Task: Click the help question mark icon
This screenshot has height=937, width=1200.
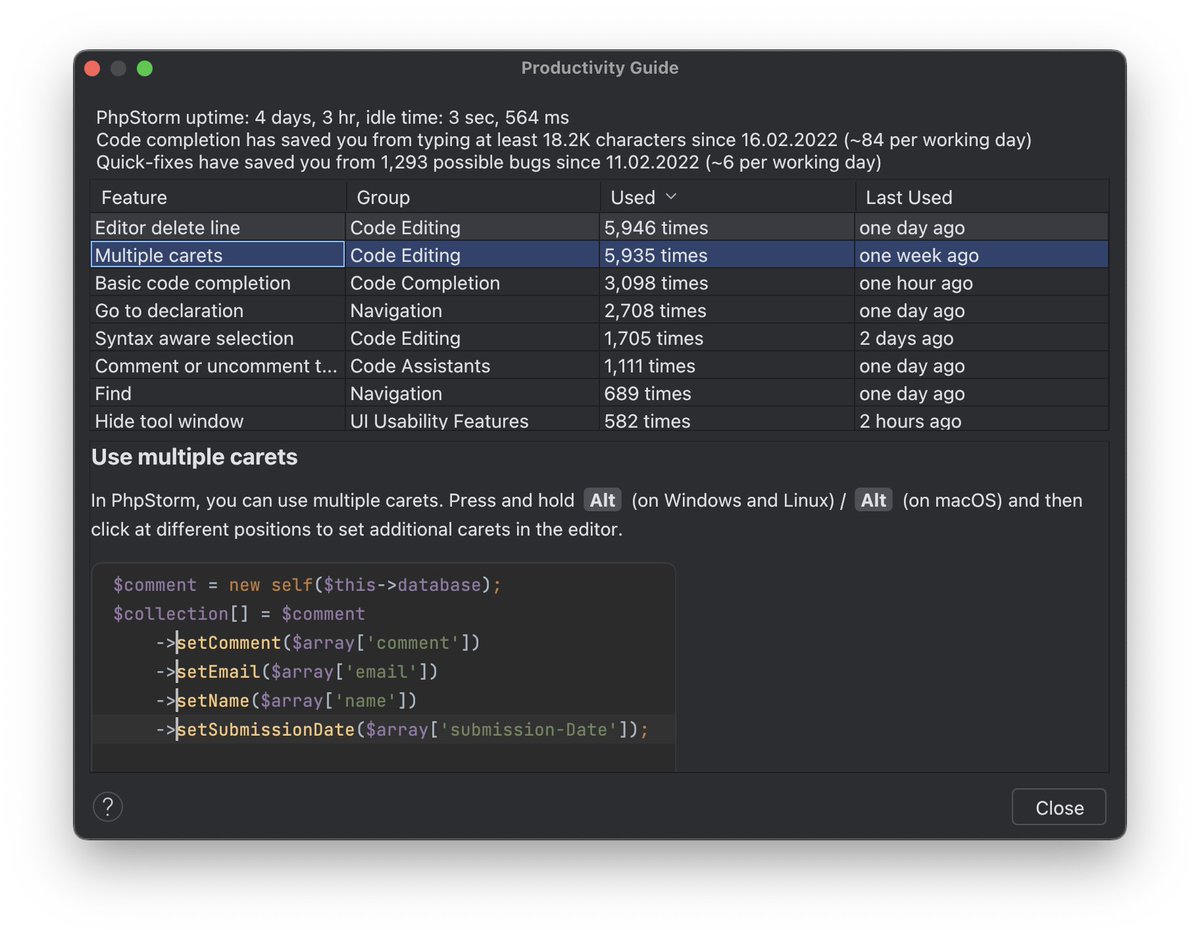Action: coord(108,807)
